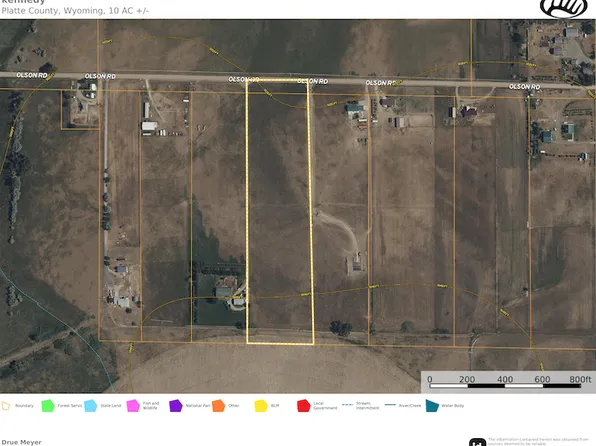Select the purple National Park legend swatch
This screenshot has width=596, height=446.
176,406
